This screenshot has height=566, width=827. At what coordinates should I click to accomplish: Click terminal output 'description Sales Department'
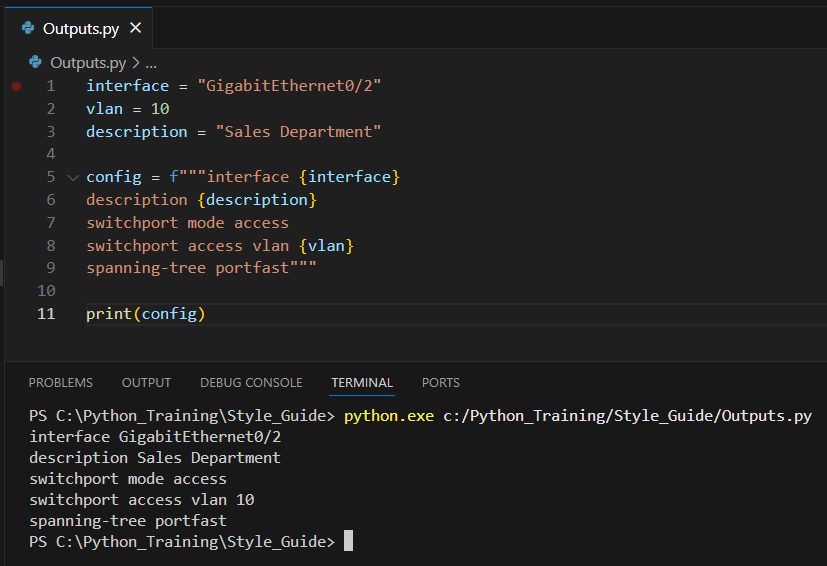click(155, 458)
